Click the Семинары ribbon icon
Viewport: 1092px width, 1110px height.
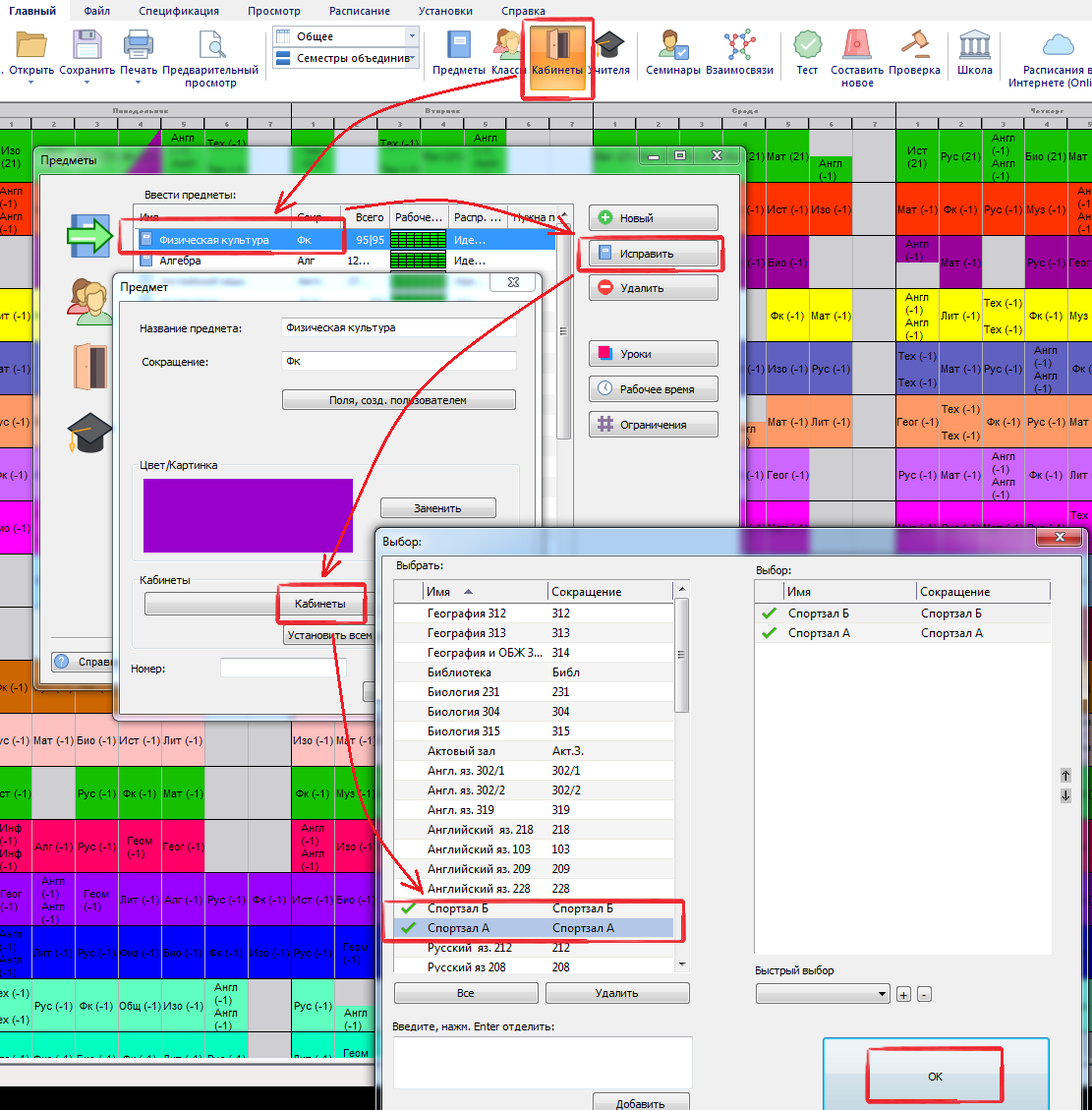pyautogui.click(x=673, y=47)
